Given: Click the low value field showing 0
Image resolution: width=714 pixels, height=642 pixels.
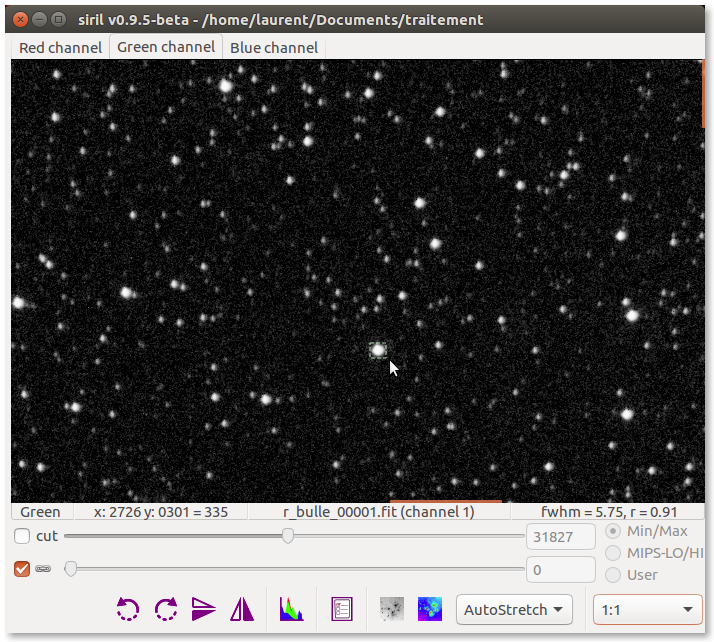Looking at the screenshot, I should [x=561, y=570].
